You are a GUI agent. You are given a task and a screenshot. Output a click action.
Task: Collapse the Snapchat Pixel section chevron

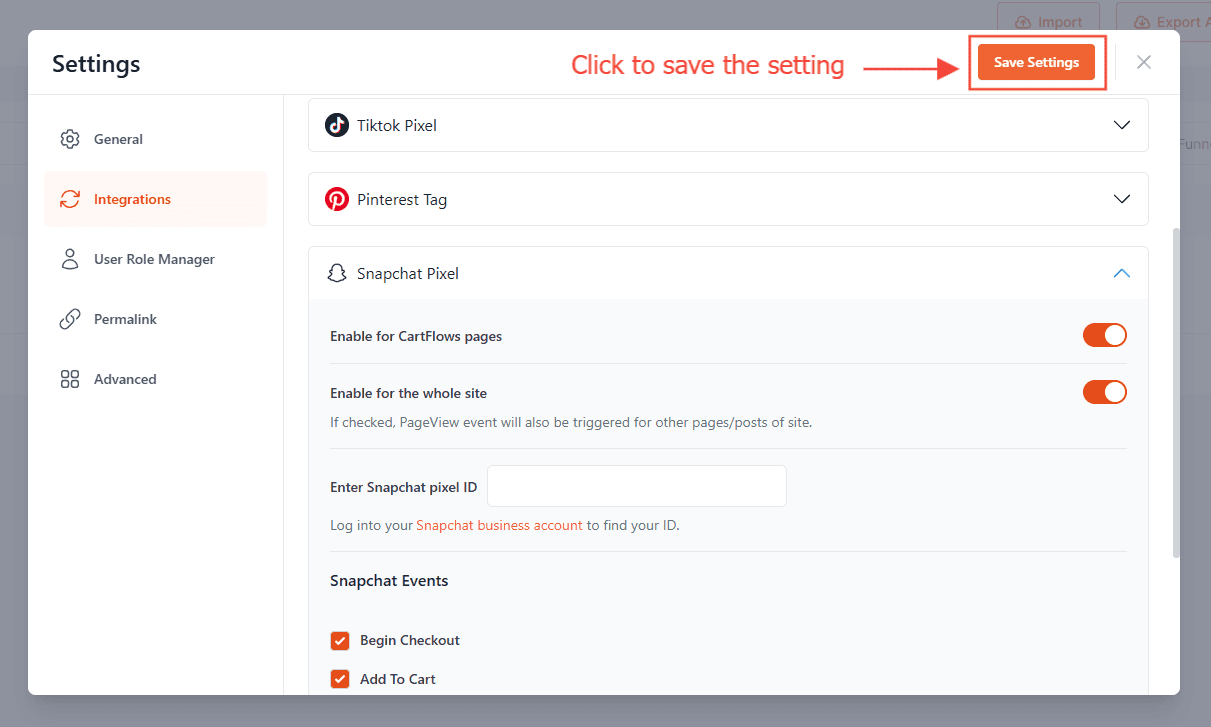tap(1122, 273)
